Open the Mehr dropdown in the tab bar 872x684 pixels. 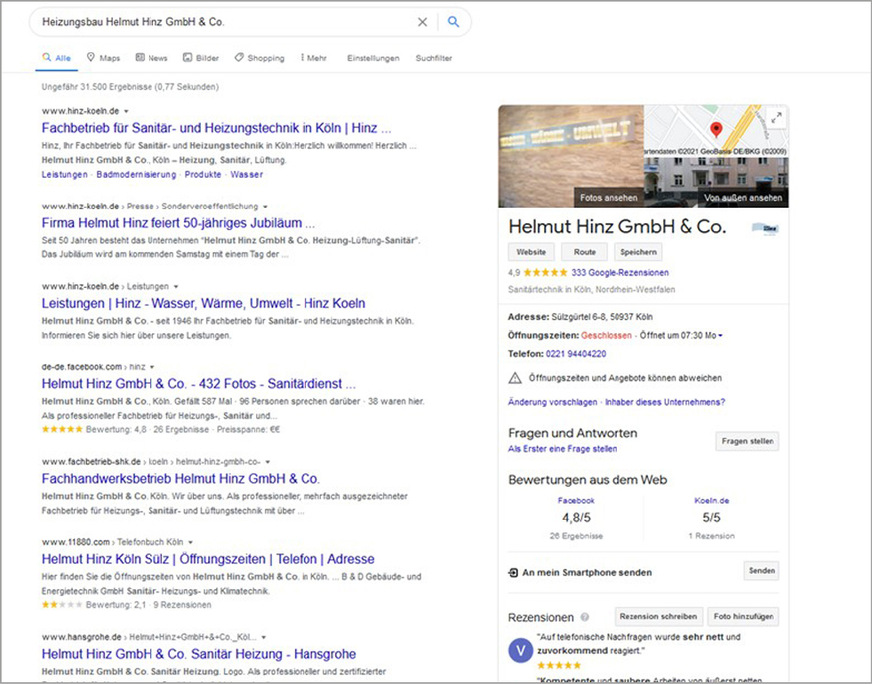(314, 58)
